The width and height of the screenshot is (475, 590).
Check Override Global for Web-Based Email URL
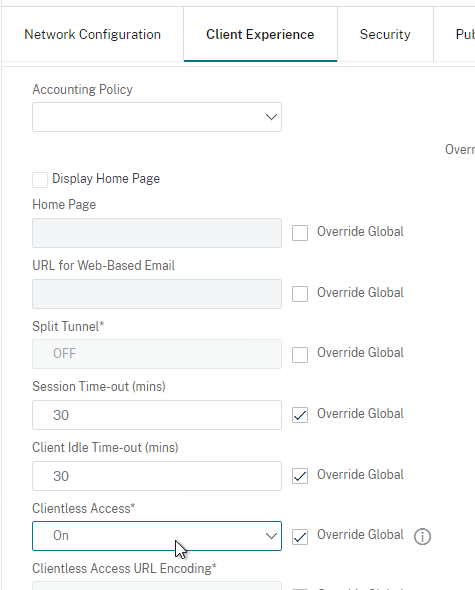pyautogui.click(x=300, y=293)
